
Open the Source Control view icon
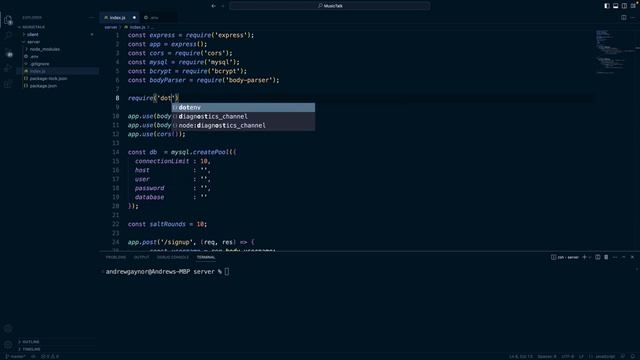coord(8,53)
